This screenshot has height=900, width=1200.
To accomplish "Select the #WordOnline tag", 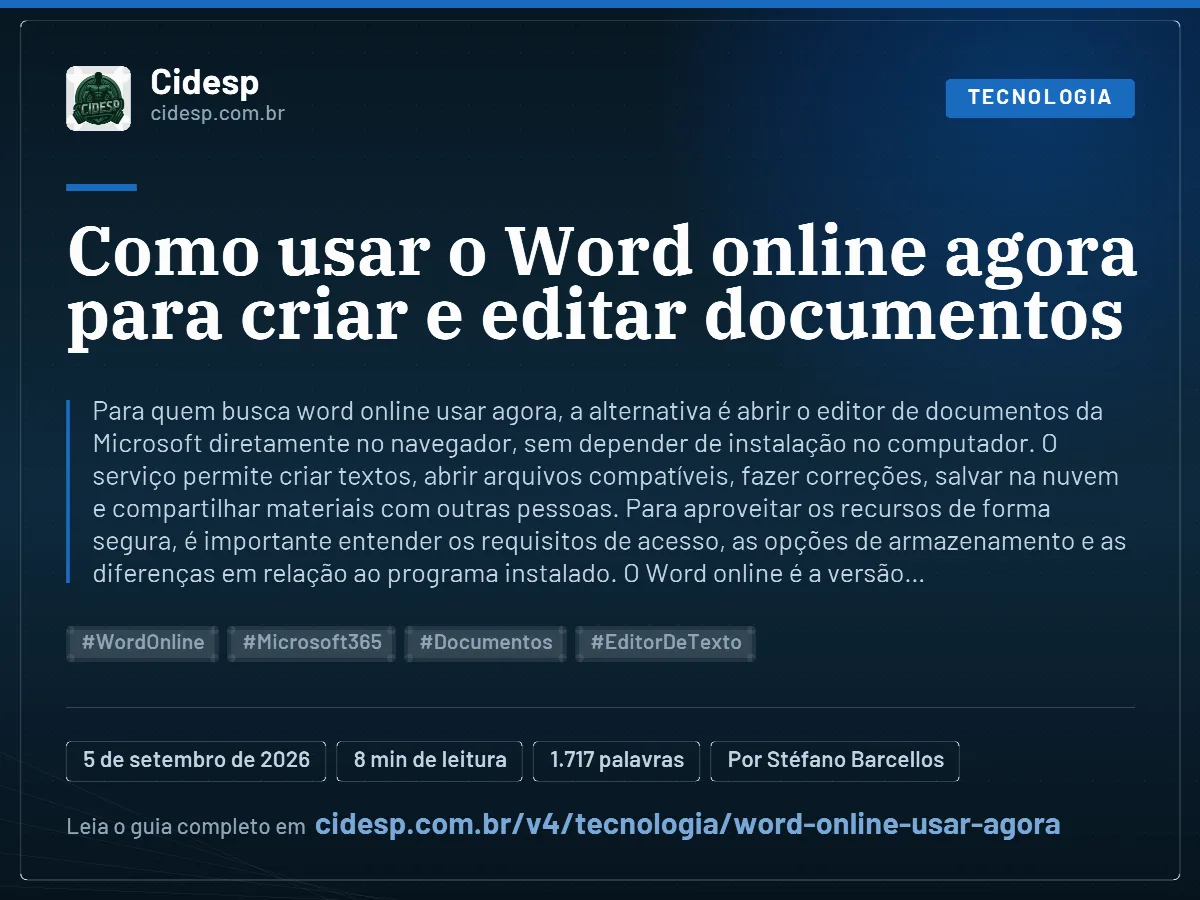I will click(143, 643).
